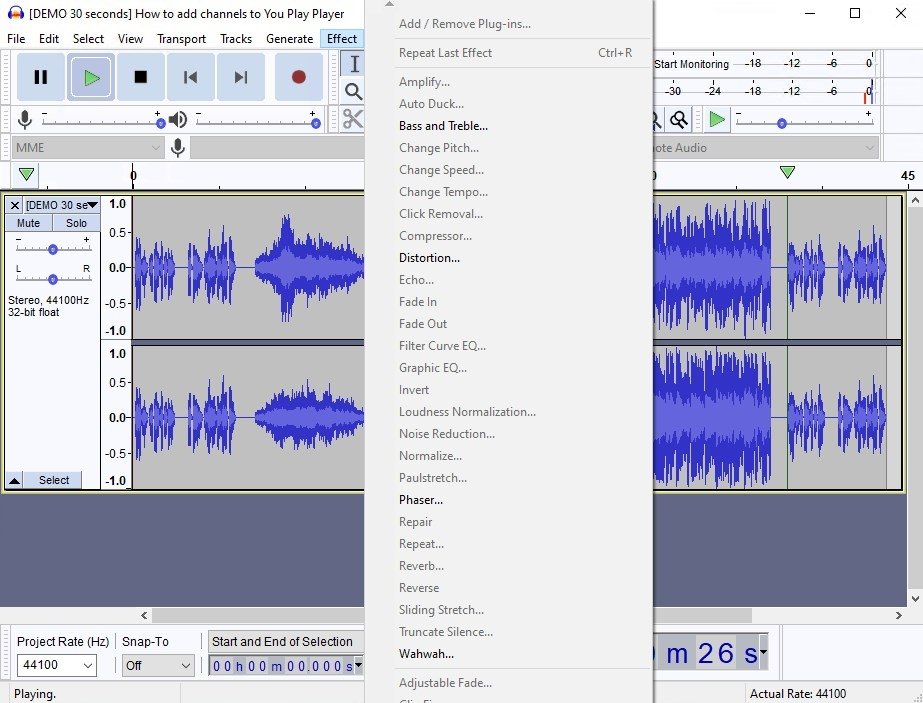This screenshot has height=703, width=923.
Task: Open the View menu
Action: point(130,39)
